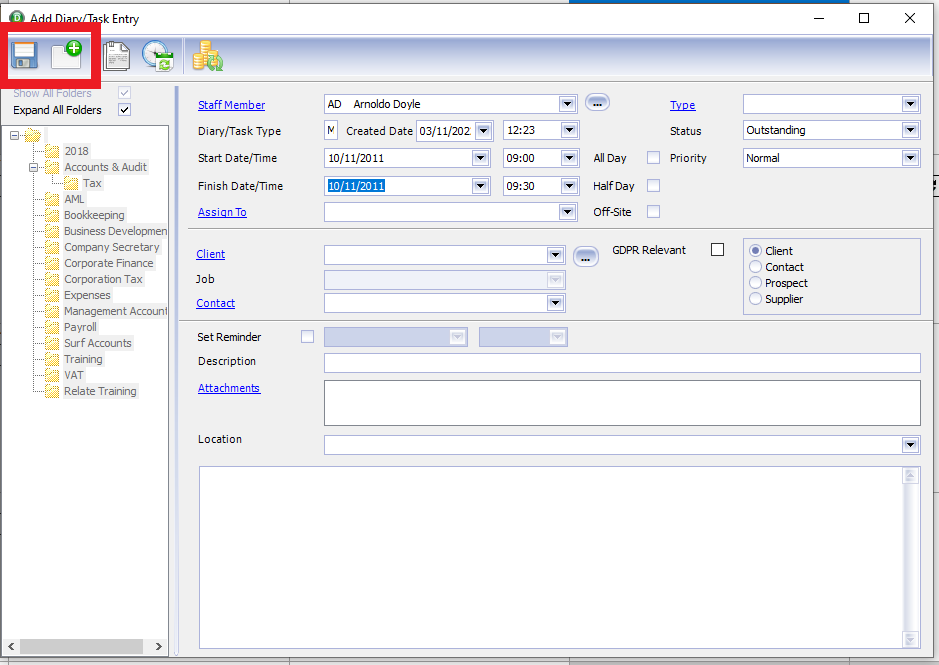Collapse the Accounts & Audit tree node

click(x=34, y=167)
